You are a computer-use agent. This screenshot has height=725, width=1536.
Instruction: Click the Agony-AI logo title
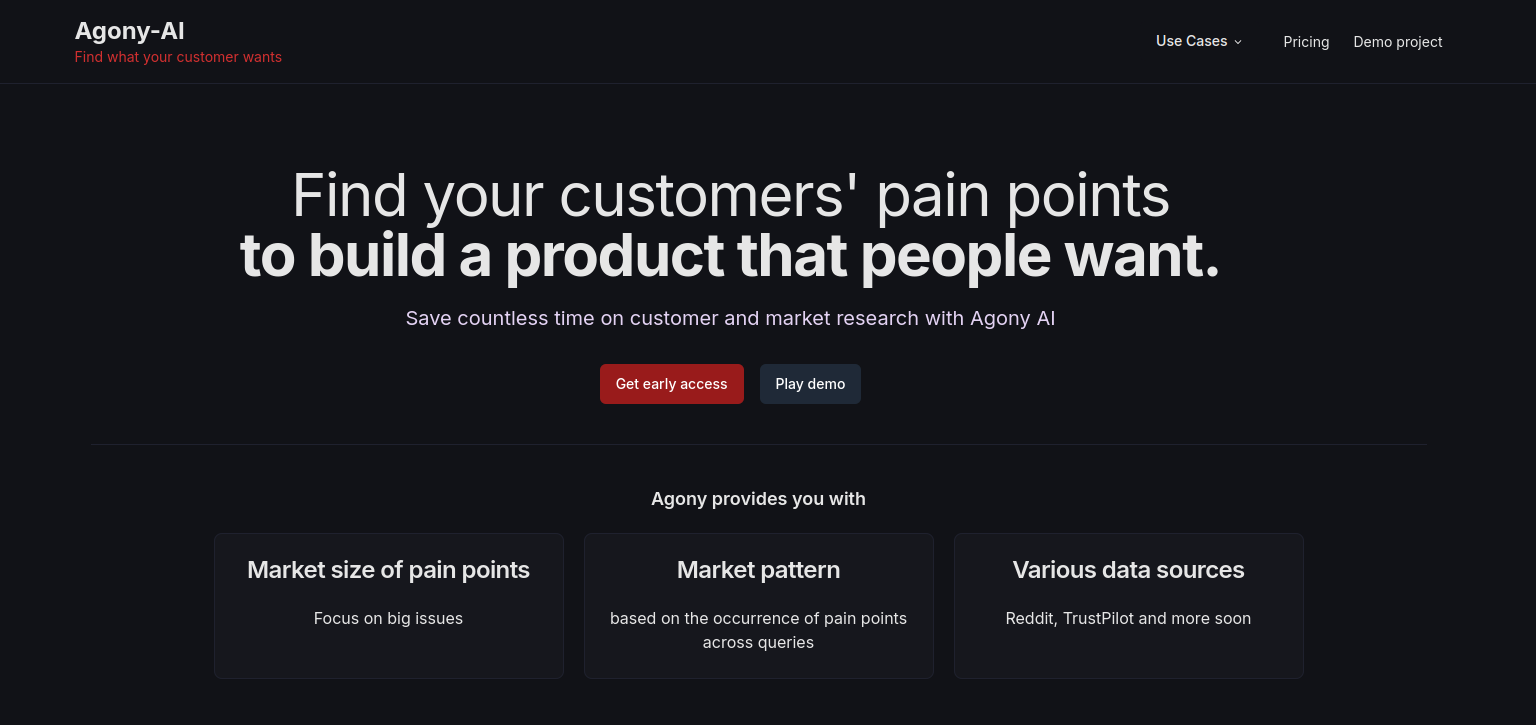coord(130,31)
